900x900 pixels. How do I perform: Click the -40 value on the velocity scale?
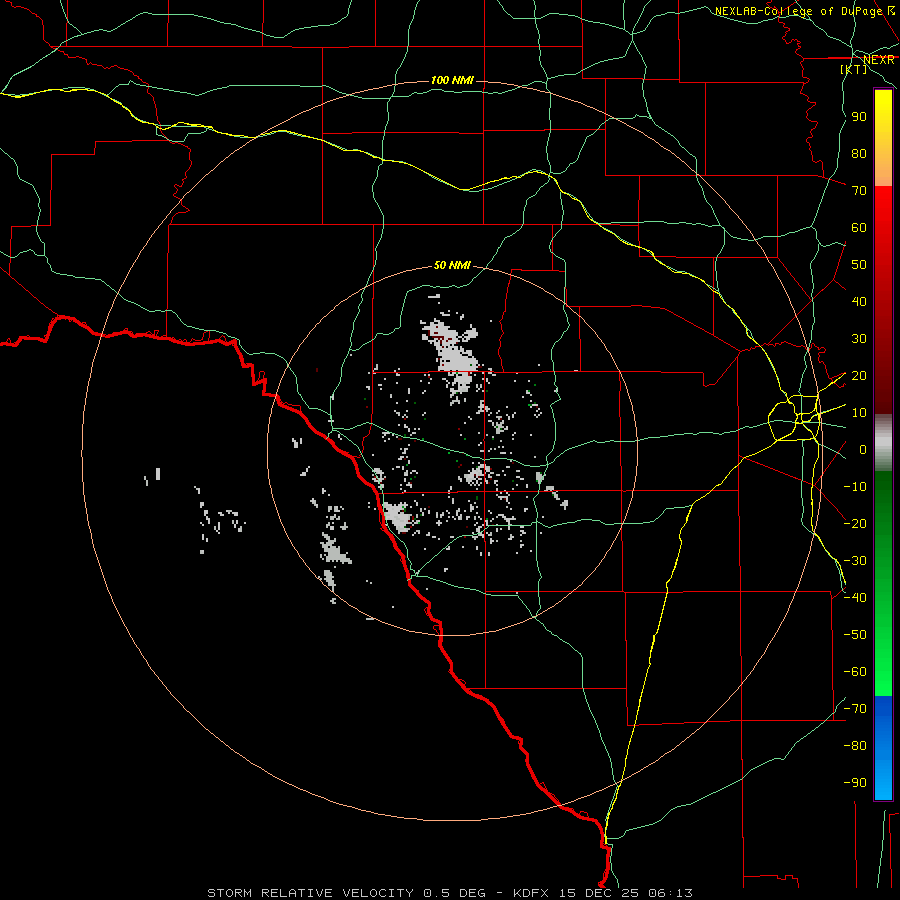[855, 598]
